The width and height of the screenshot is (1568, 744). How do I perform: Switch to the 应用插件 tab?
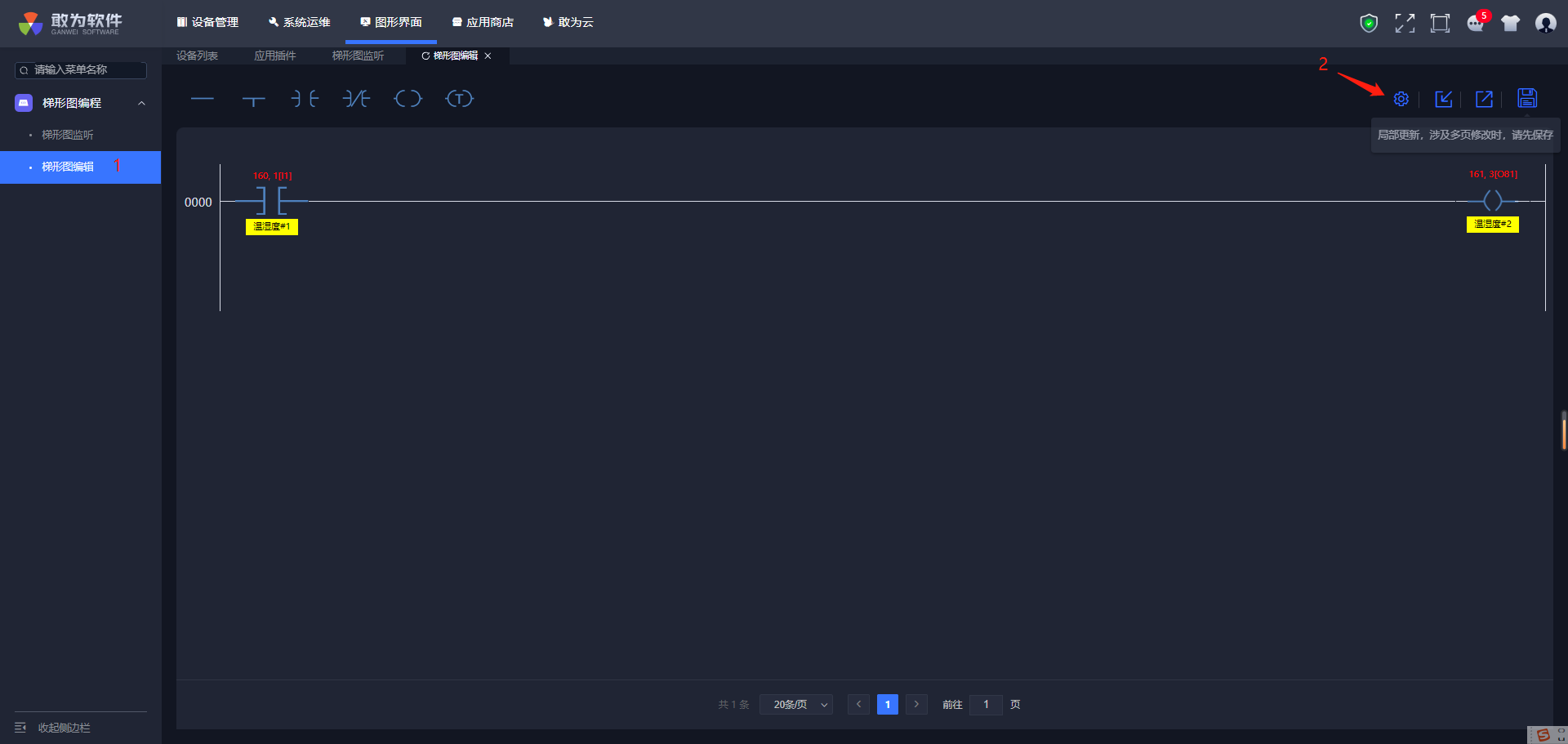point(274,56)
